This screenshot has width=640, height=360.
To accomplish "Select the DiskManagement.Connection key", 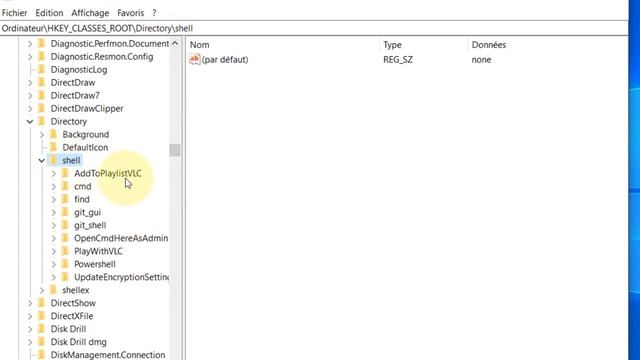I will [108, 355].
